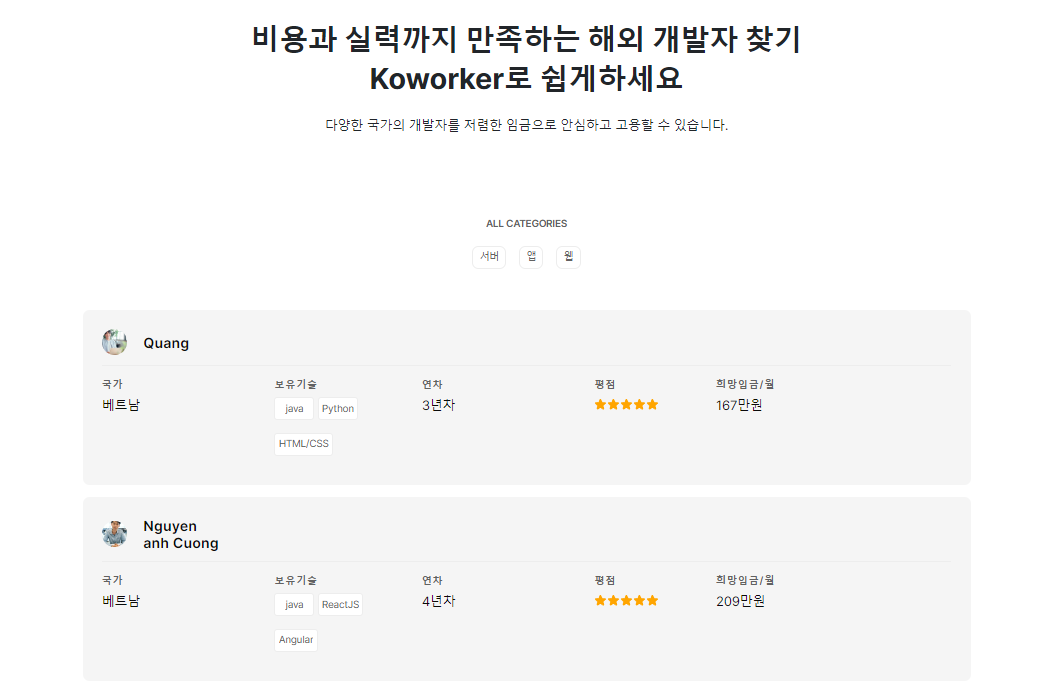The image size is (1045, 684).
Task: Click 희망임금/월 label in Quang's card
Action: (745, 384)
